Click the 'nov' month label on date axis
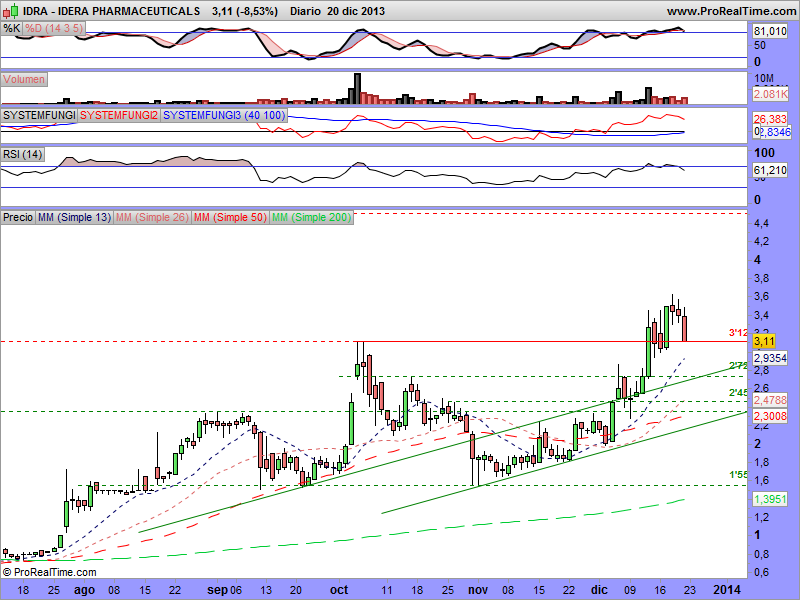 pyautogui.click(x=478, y=590)
